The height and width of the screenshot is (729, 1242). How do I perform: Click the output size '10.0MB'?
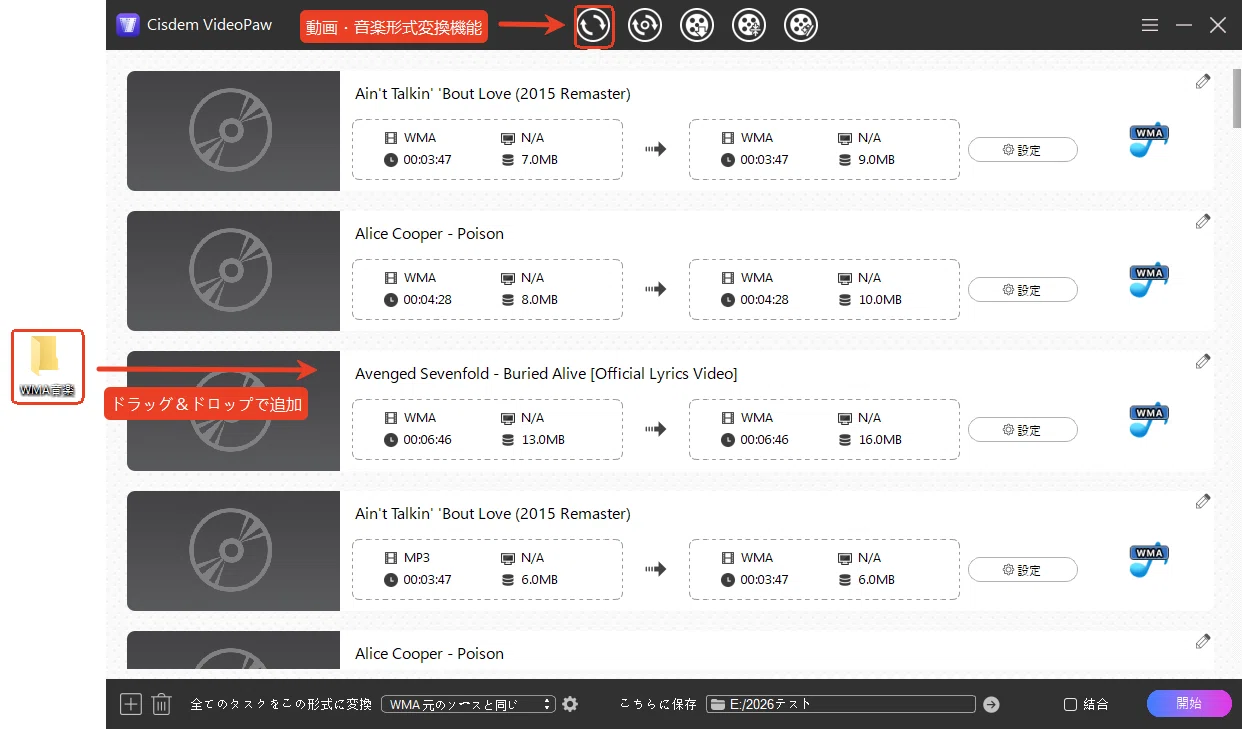pos(880,300)
